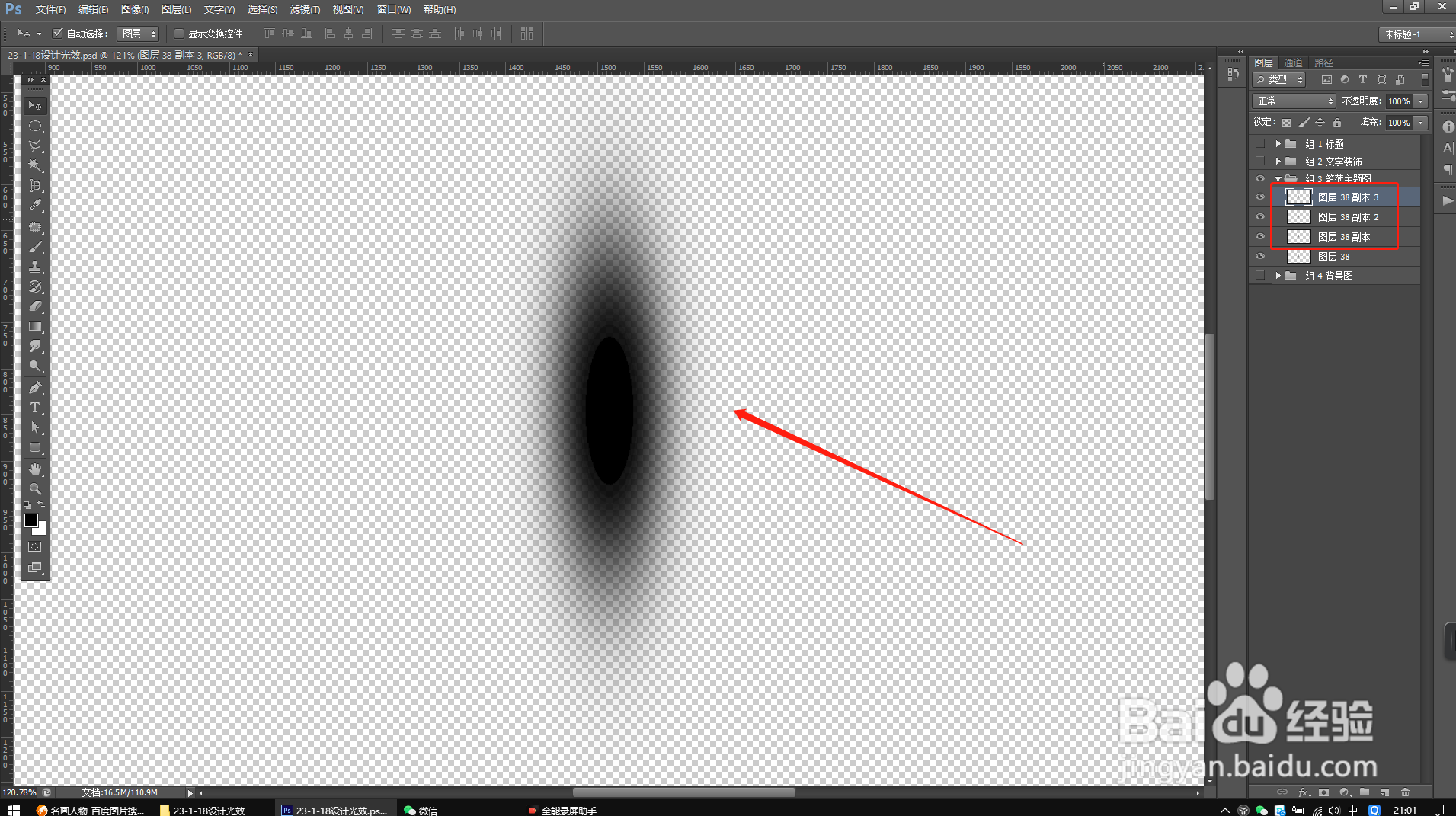Hide 图层 38 副本 3 layer eye

pyautogui.click(x=1259, y=197)
